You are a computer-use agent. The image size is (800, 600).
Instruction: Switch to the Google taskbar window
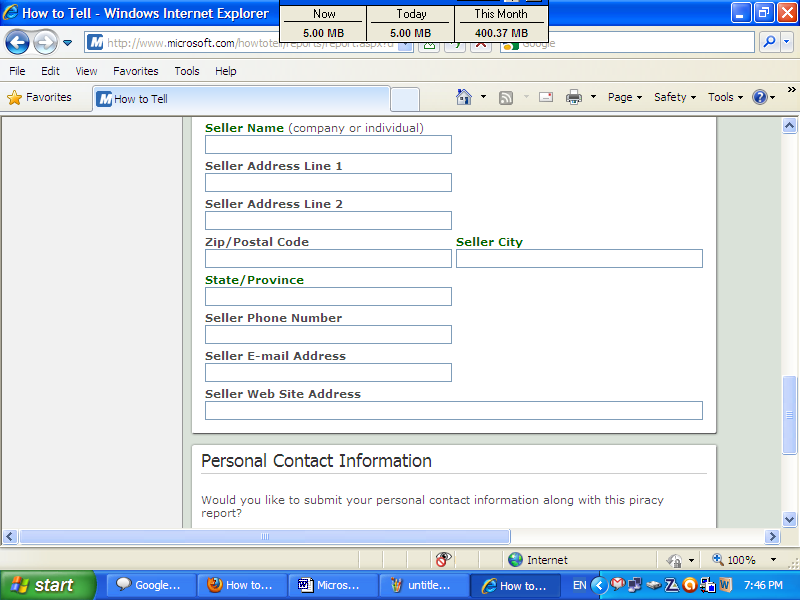point(152,585)
